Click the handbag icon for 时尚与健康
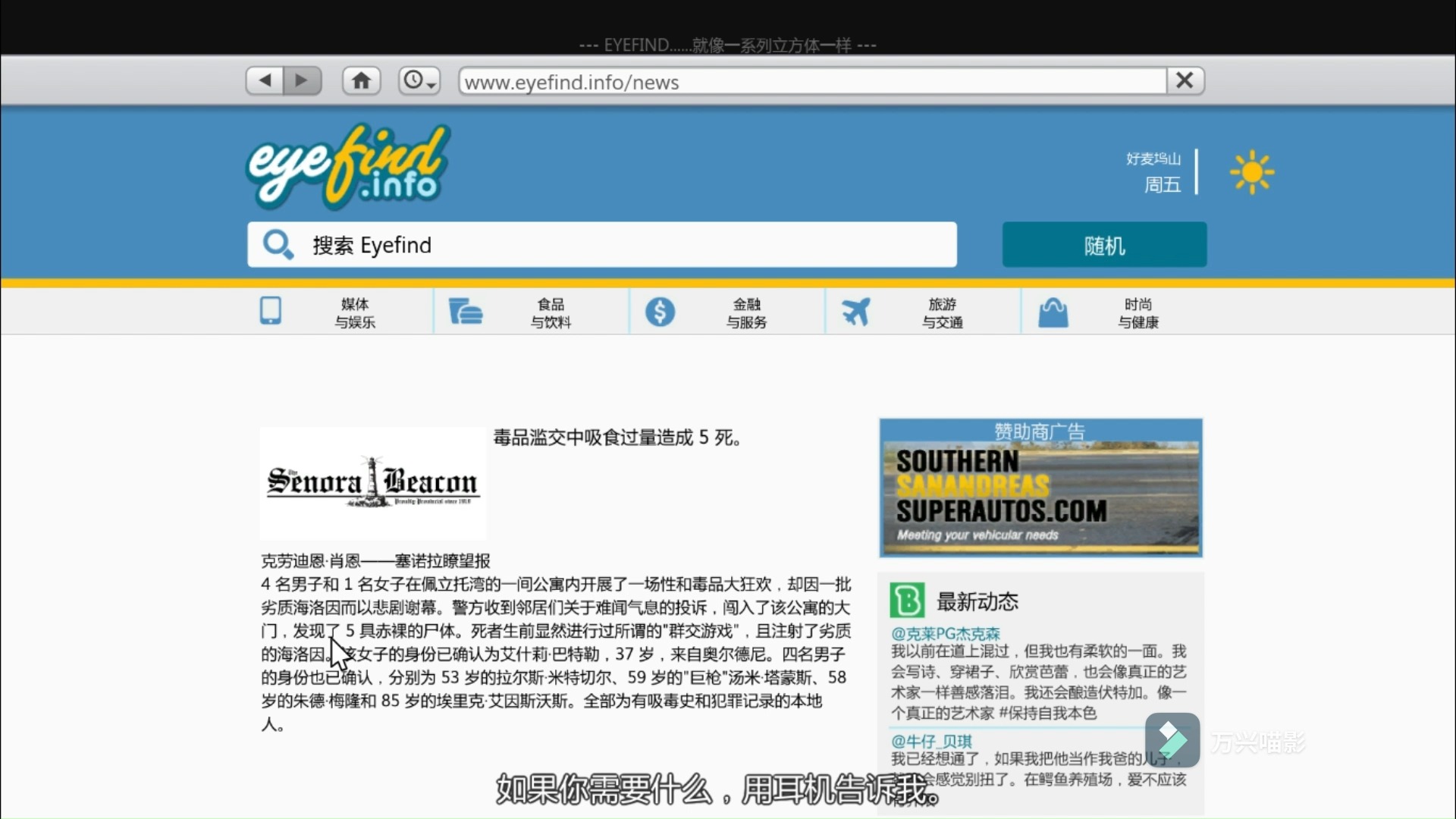The image size is (1456, 819). [1053, 311]
